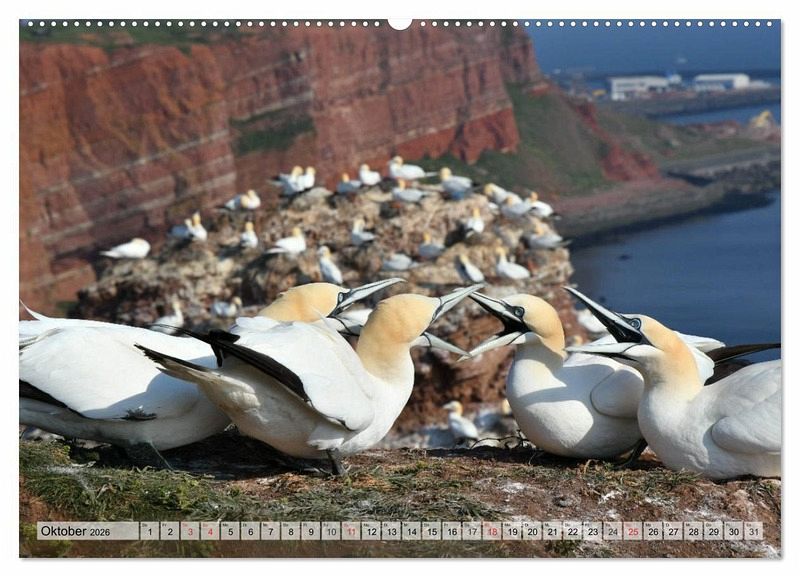Select the red day 3 cell
Viewport: 800px width, 577px height.
tap(190, 531)
